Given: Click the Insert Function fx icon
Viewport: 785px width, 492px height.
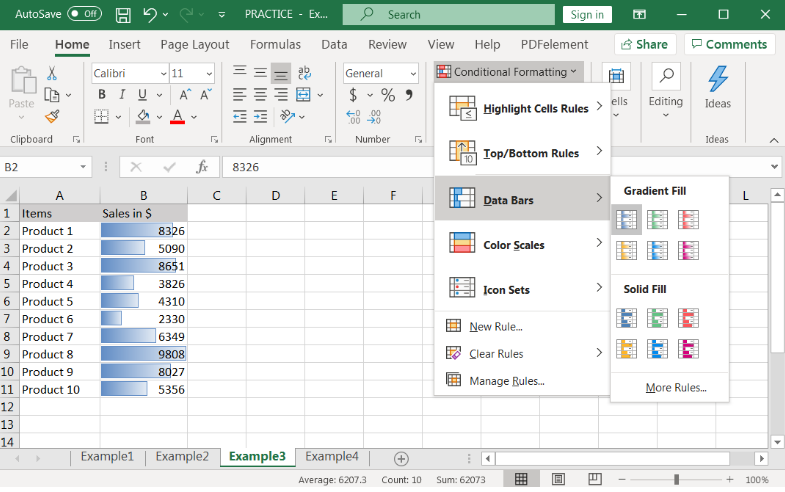Looking at the screenshot, I should coord(202,167).
